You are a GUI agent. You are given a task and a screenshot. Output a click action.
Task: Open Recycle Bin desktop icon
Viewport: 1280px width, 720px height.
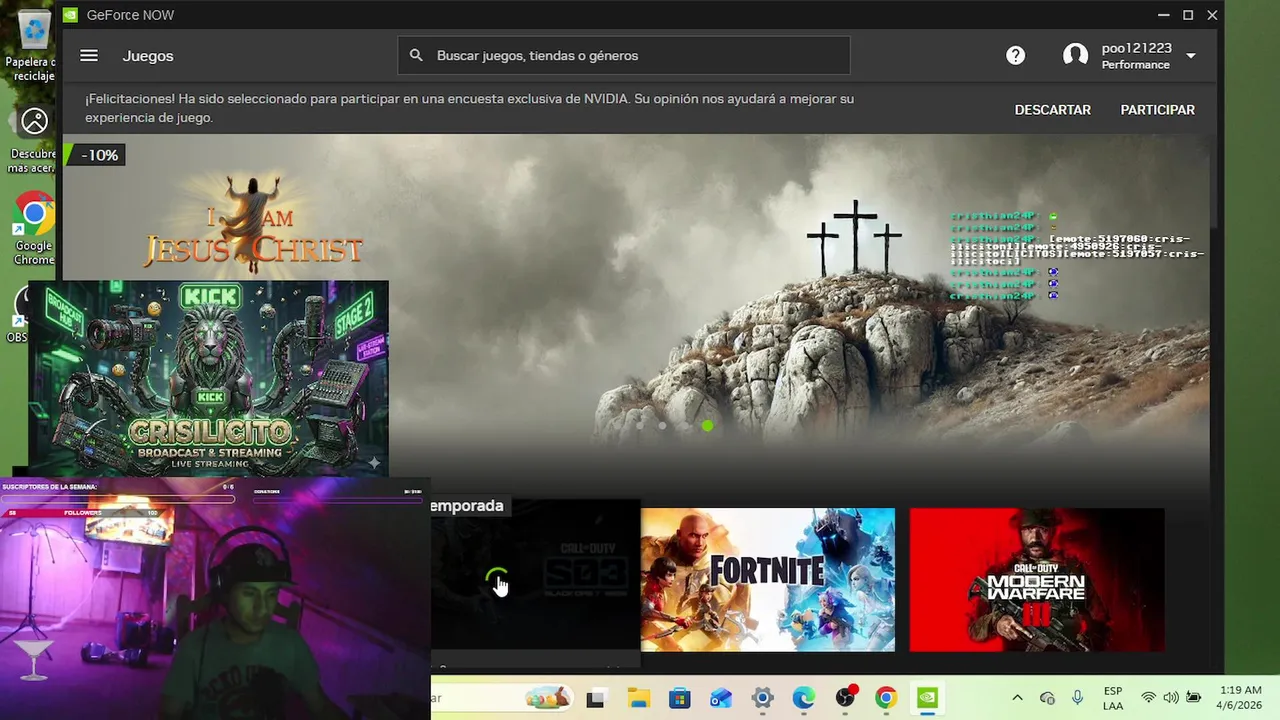[x=34, y=45]
